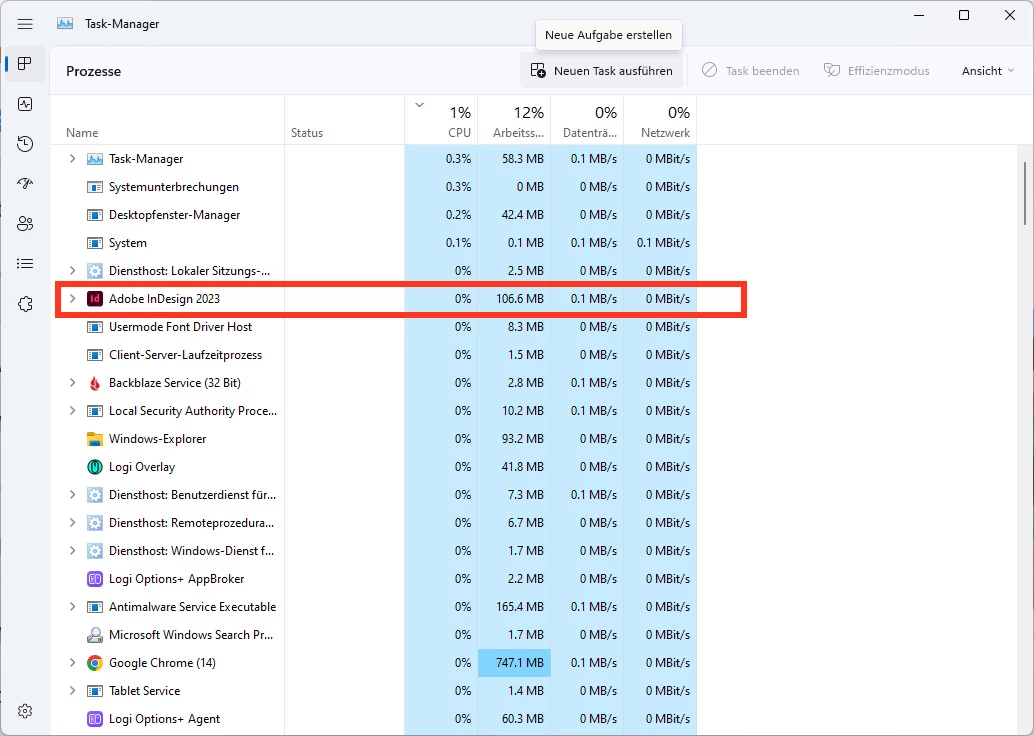The height and width of the screenshot is (736, 1034).
Task: Open the Details list icon in sidebar
Action: click(x=25, y=264)
